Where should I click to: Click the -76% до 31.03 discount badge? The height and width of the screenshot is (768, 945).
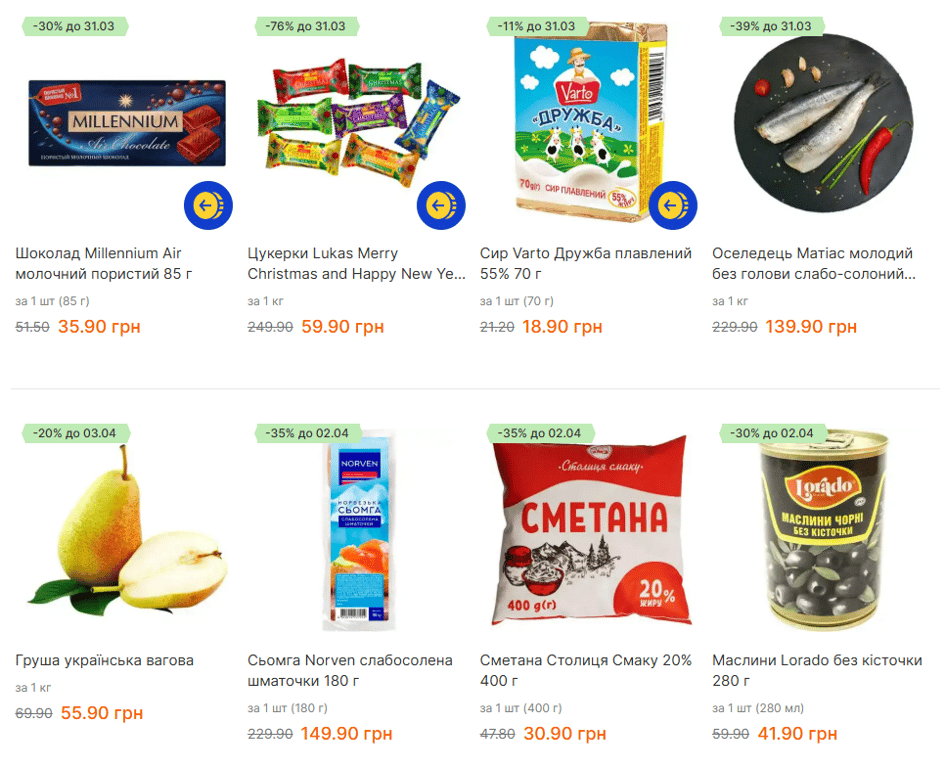[x=306, y=27]
